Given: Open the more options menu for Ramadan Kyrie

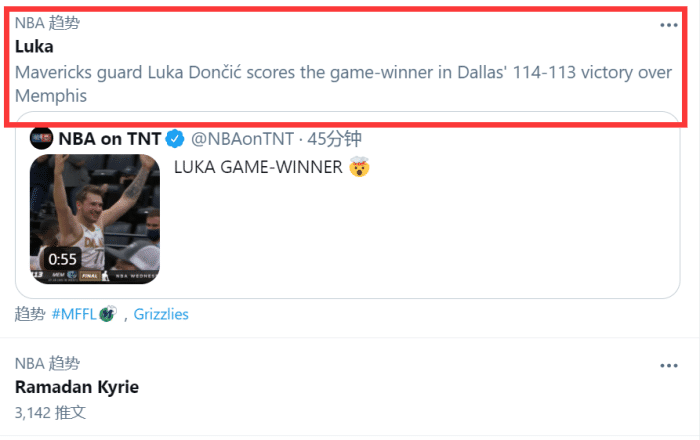Looking at the screenshot, I should coord(668,366).
